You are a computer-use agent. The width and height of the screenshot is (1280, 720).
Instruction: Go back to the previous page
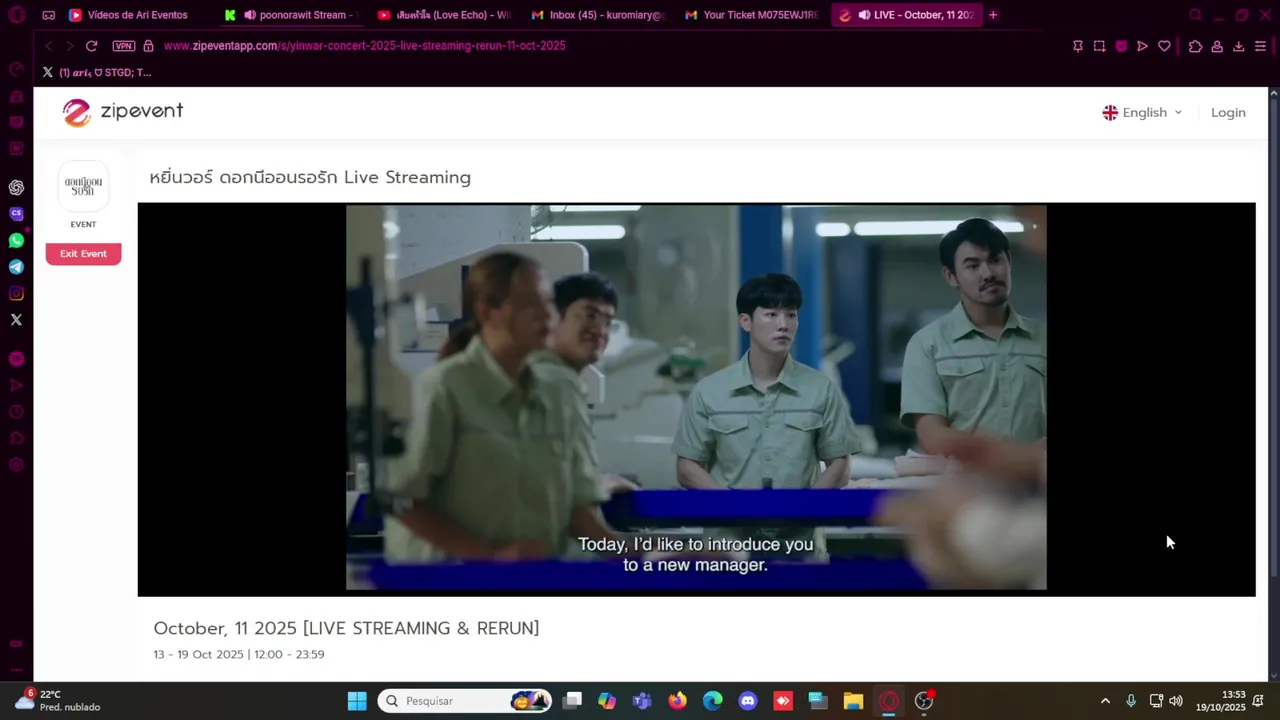point(48,46)
